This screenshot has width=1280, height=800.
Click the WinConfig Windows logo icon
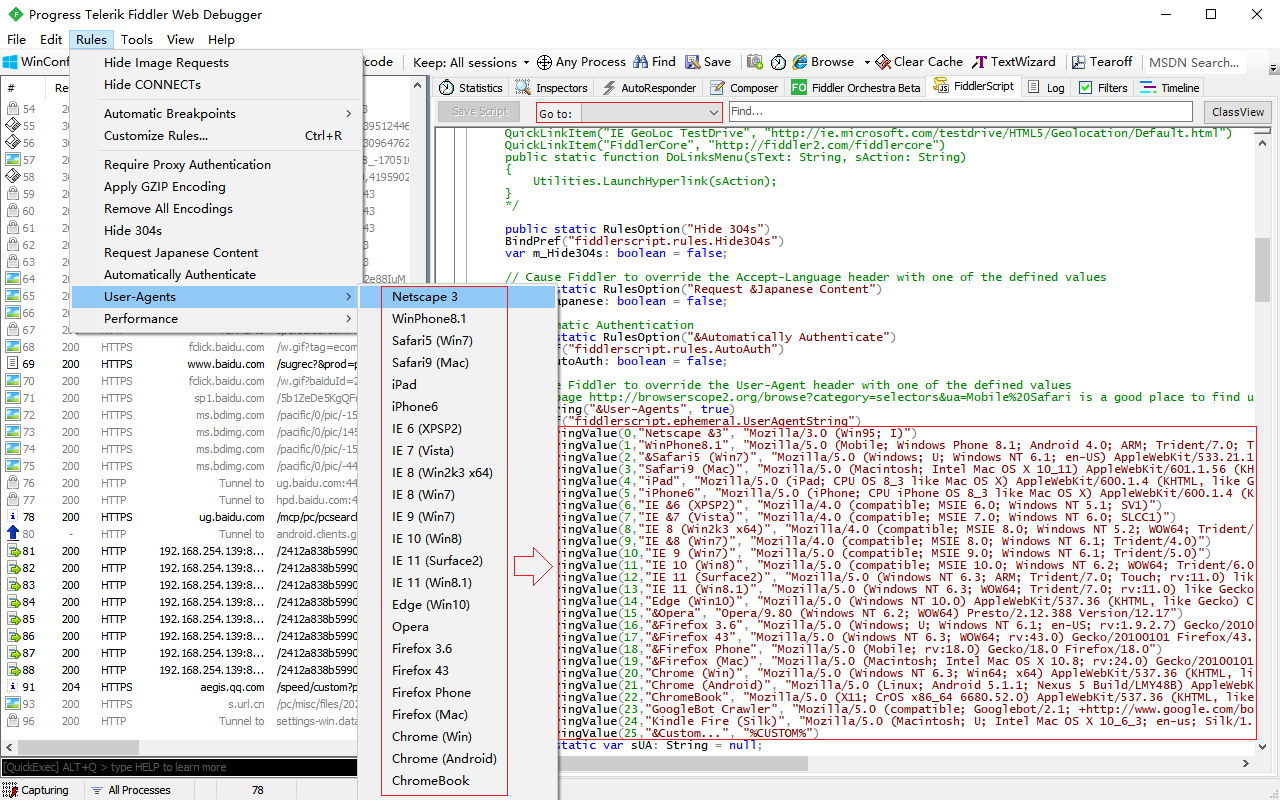pos(10,62)
